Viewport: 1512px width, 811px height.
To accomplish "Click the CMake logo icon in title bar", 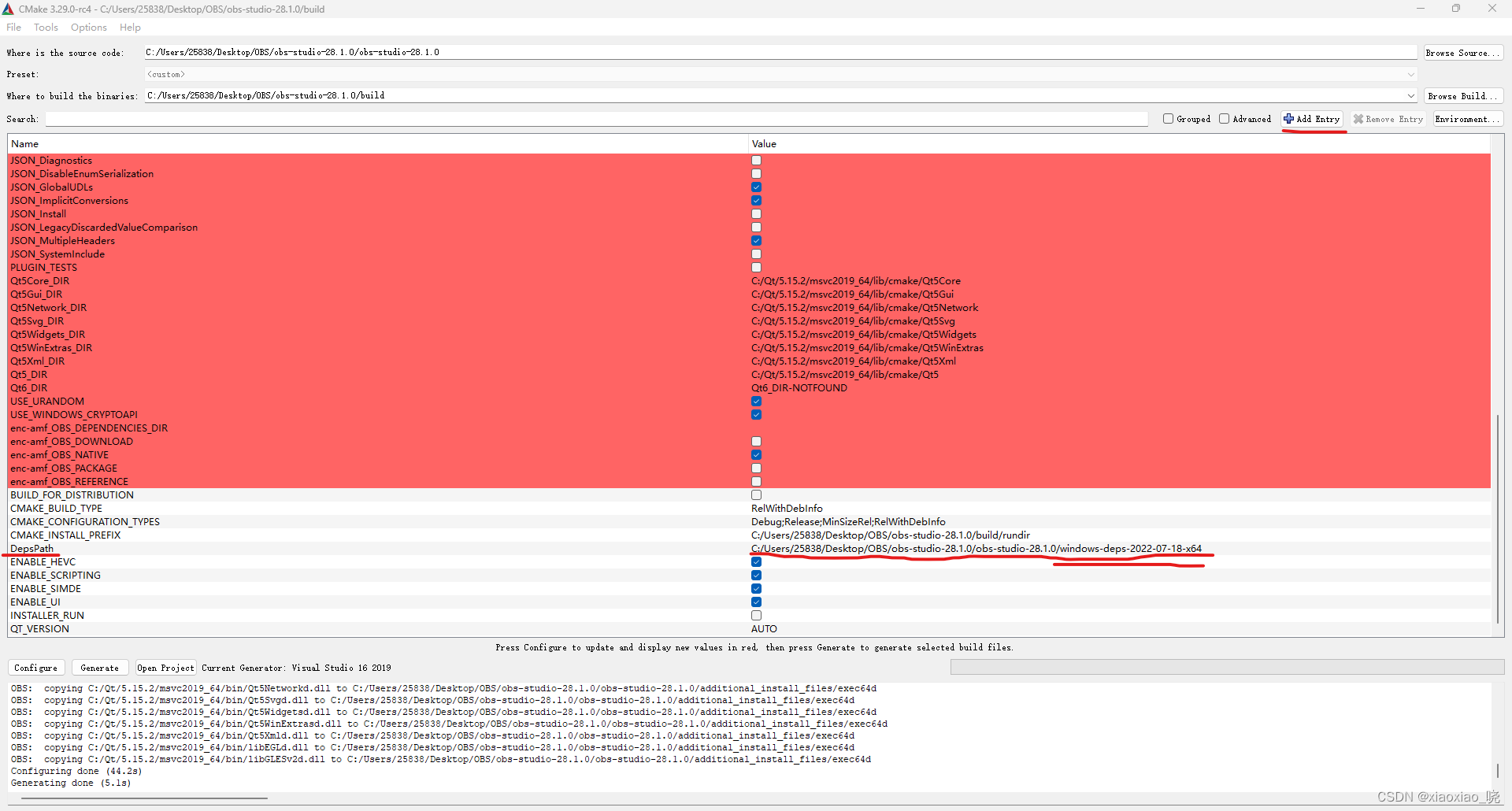I will (x=8, y=9).
